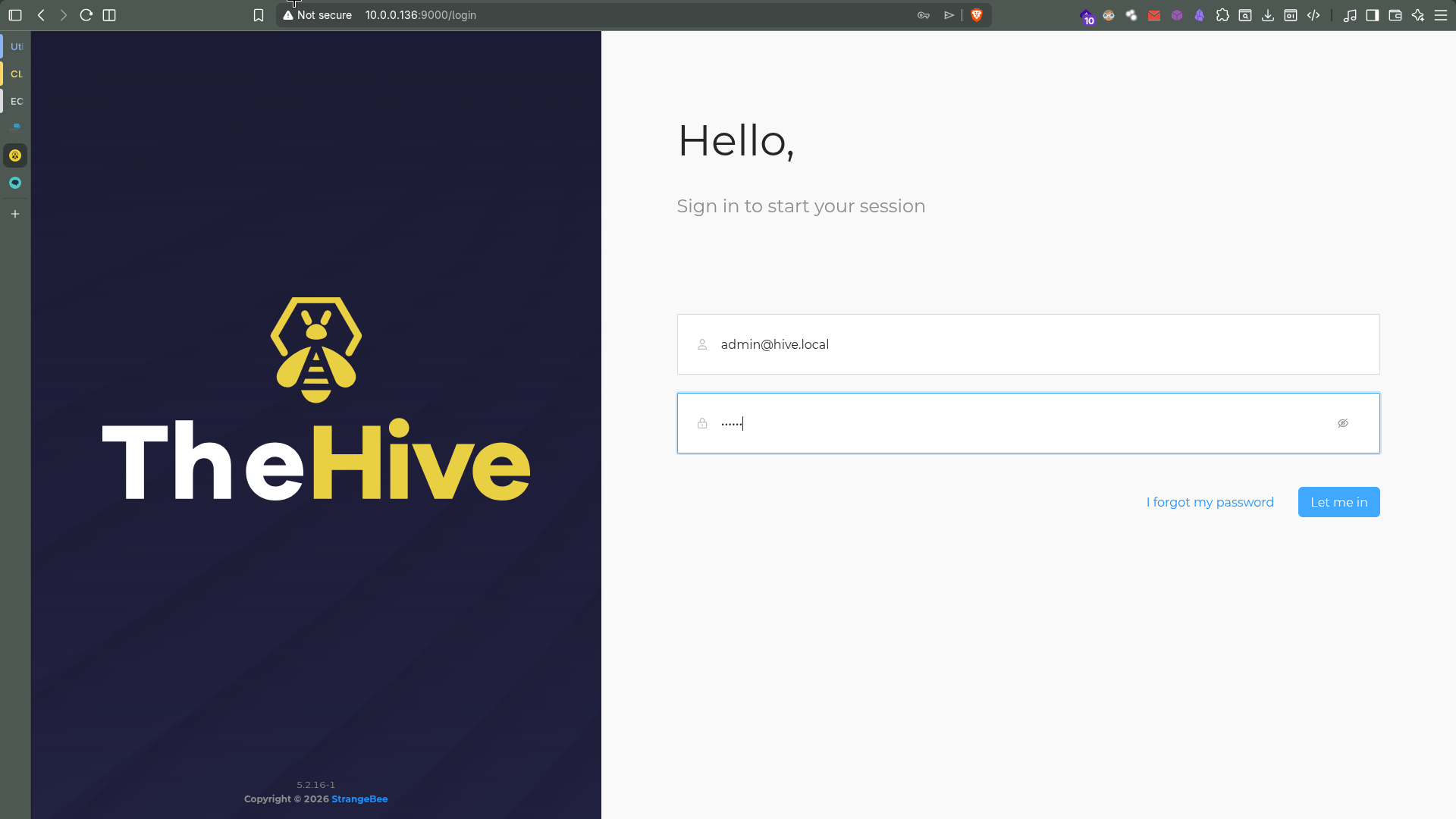This screenshot has height=819, width=1456.
Task: Focus the admin@hive.local login field
Action: 1028,344
